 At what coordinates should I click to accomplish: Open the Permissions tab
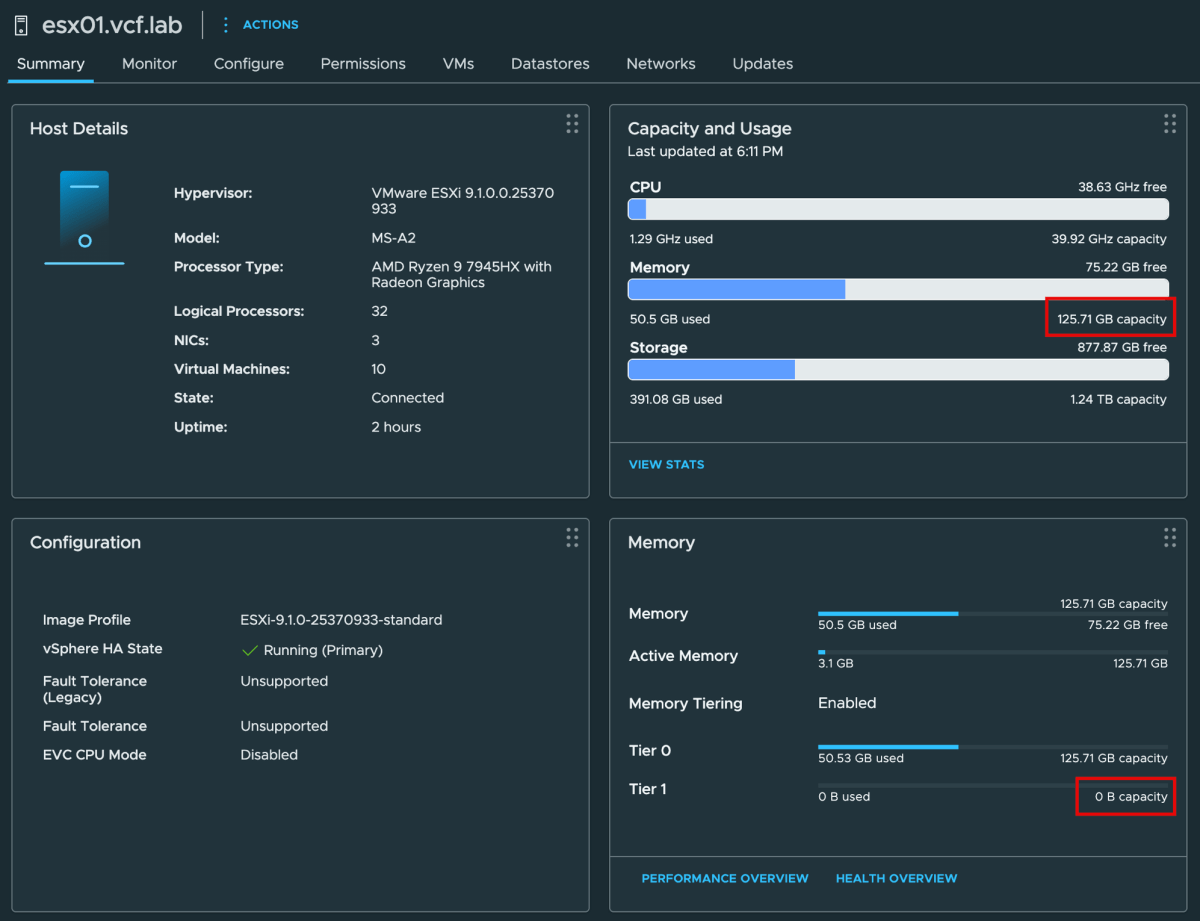(363, 63)
